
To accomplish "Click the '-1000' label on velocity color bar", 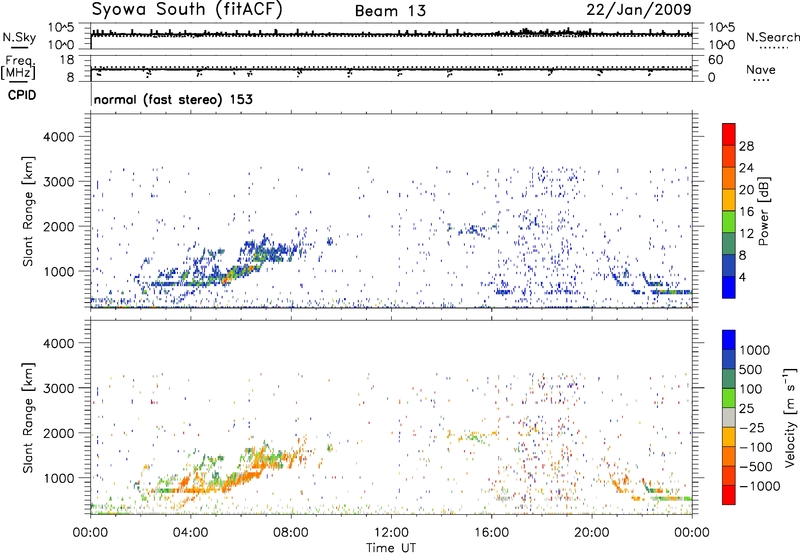I will 760,486.
